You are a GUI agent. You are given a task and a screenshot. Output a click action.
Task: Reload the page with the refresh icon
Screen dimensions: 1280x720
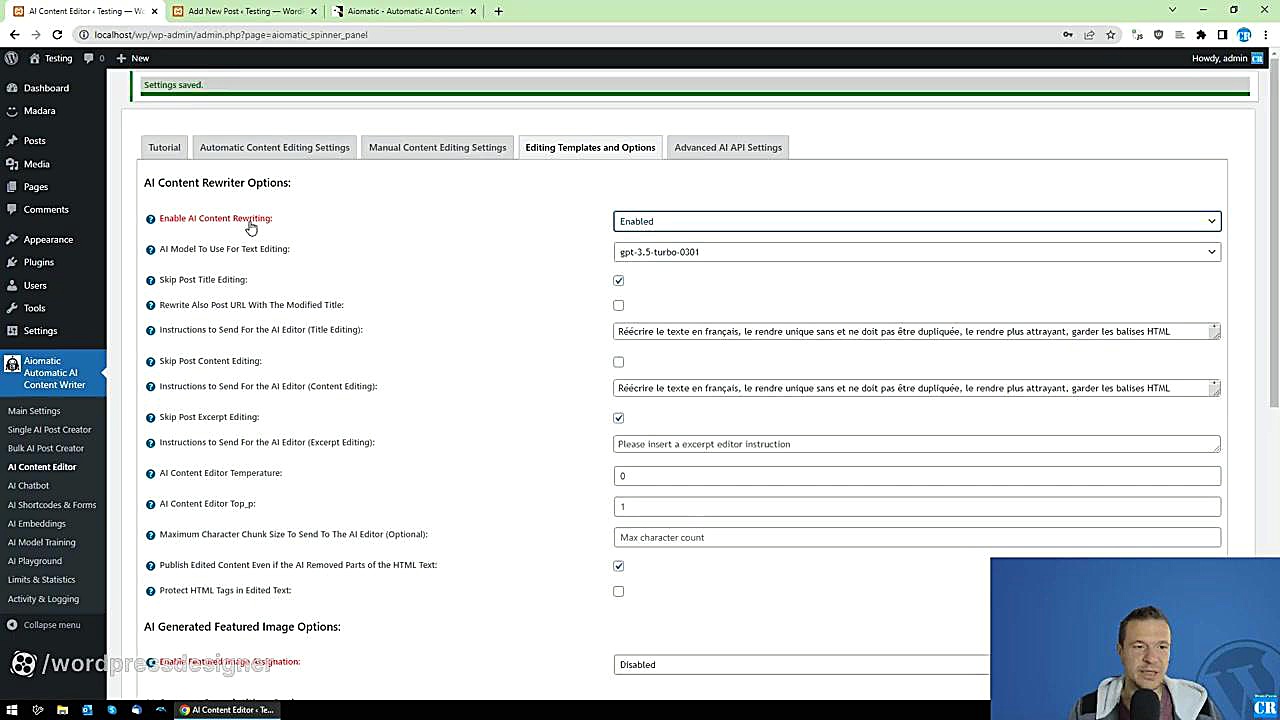point(57,34)
